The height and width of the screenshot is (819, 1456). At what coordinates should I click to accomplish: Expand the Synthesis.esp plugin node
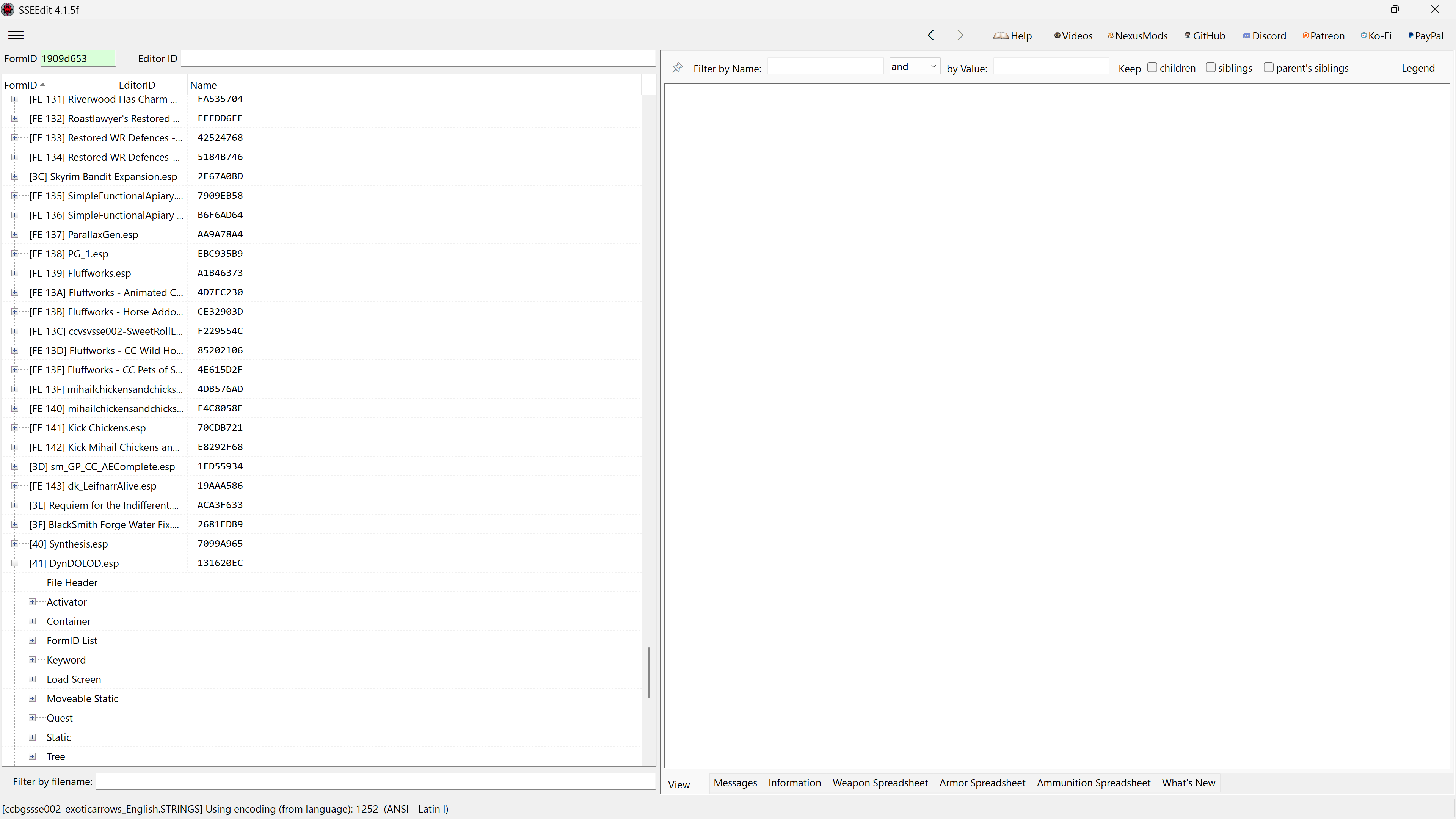(x=15, y=544)
